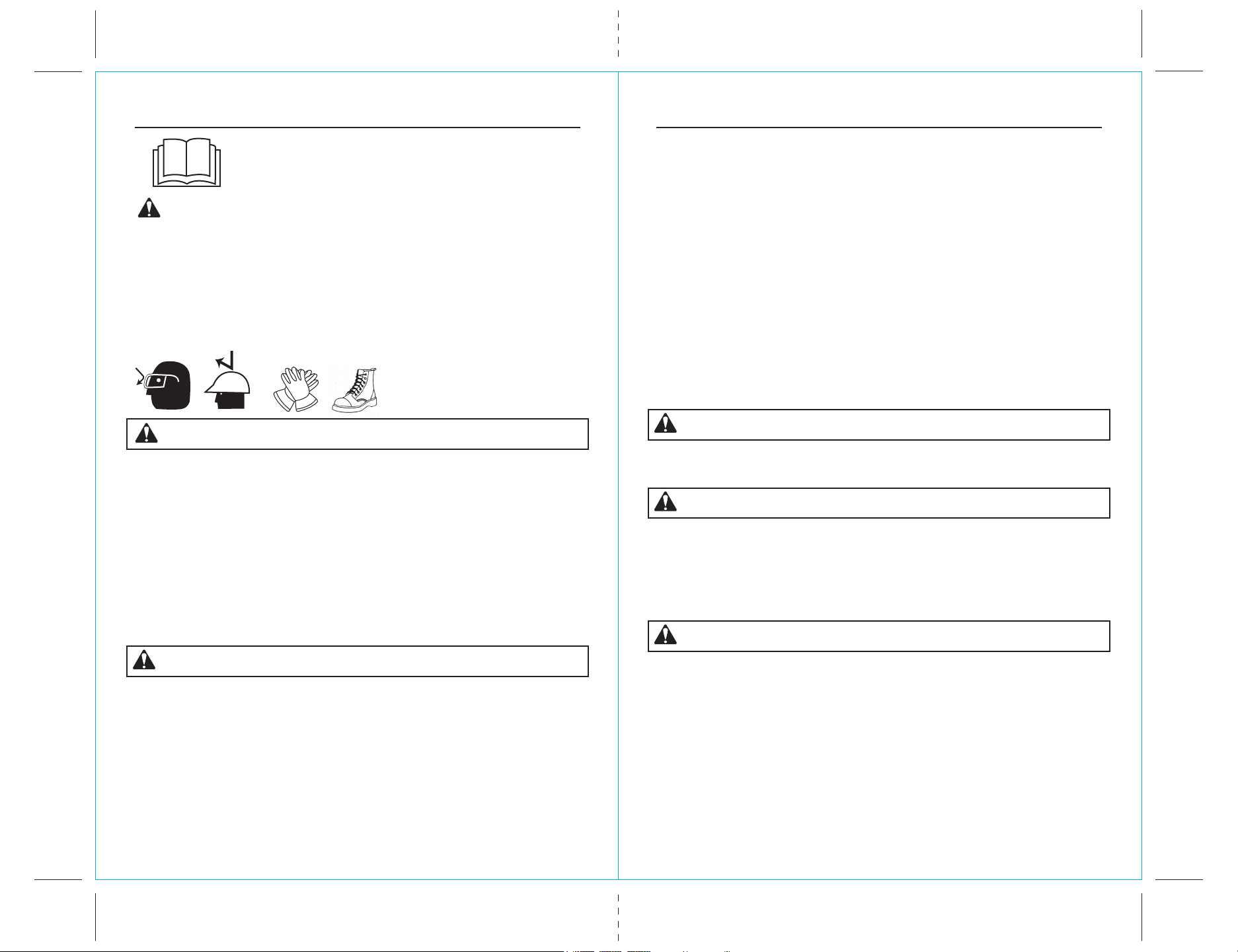The width and height of the screenshot is (1238, 952).
Task: Click inside the middle right page warning box
Action: (x=878, y=503)
